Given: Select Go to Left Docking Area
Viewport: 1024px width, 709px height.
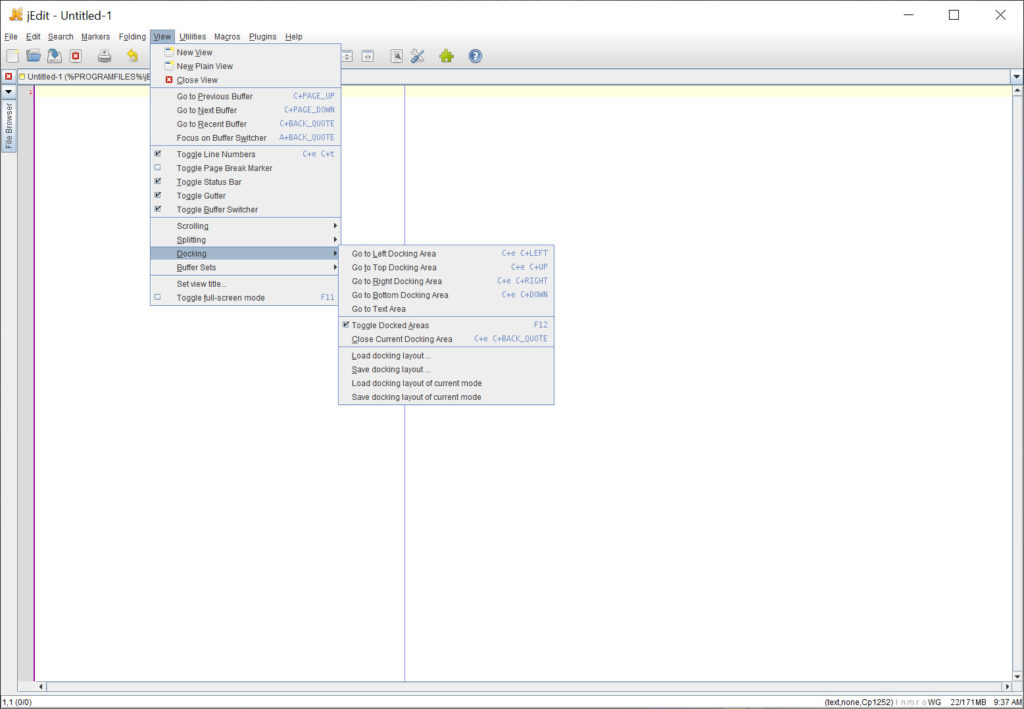Looking at the screenshot, I should pos(446,253).
